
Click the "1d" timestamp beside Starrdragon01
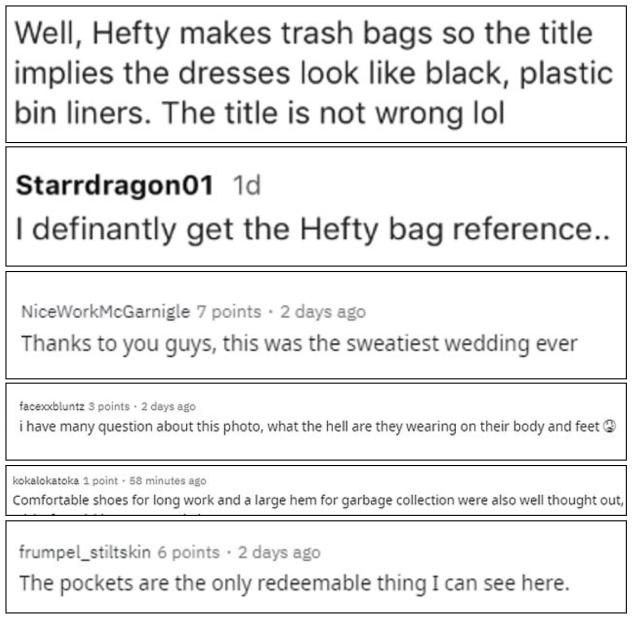tap(246, 187)
